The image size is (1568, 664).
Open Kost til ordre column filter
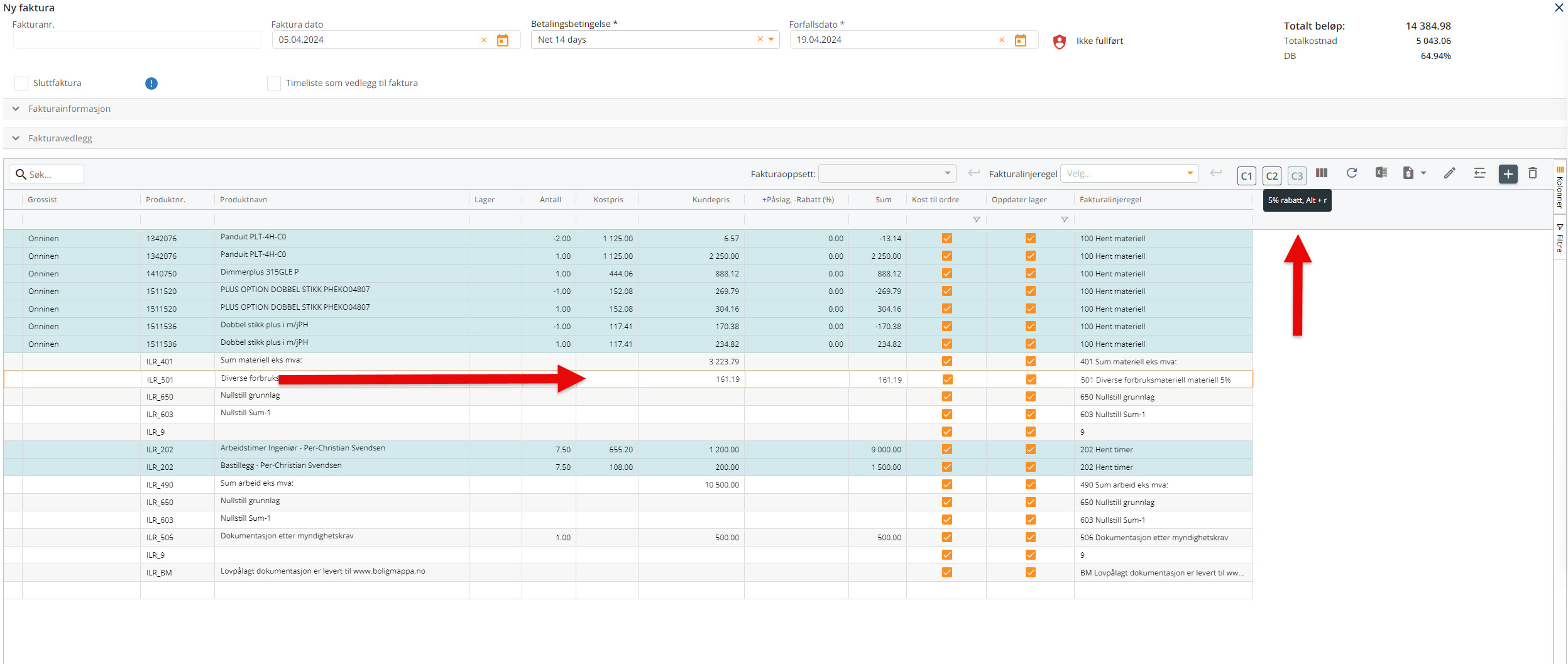(976, 219)
